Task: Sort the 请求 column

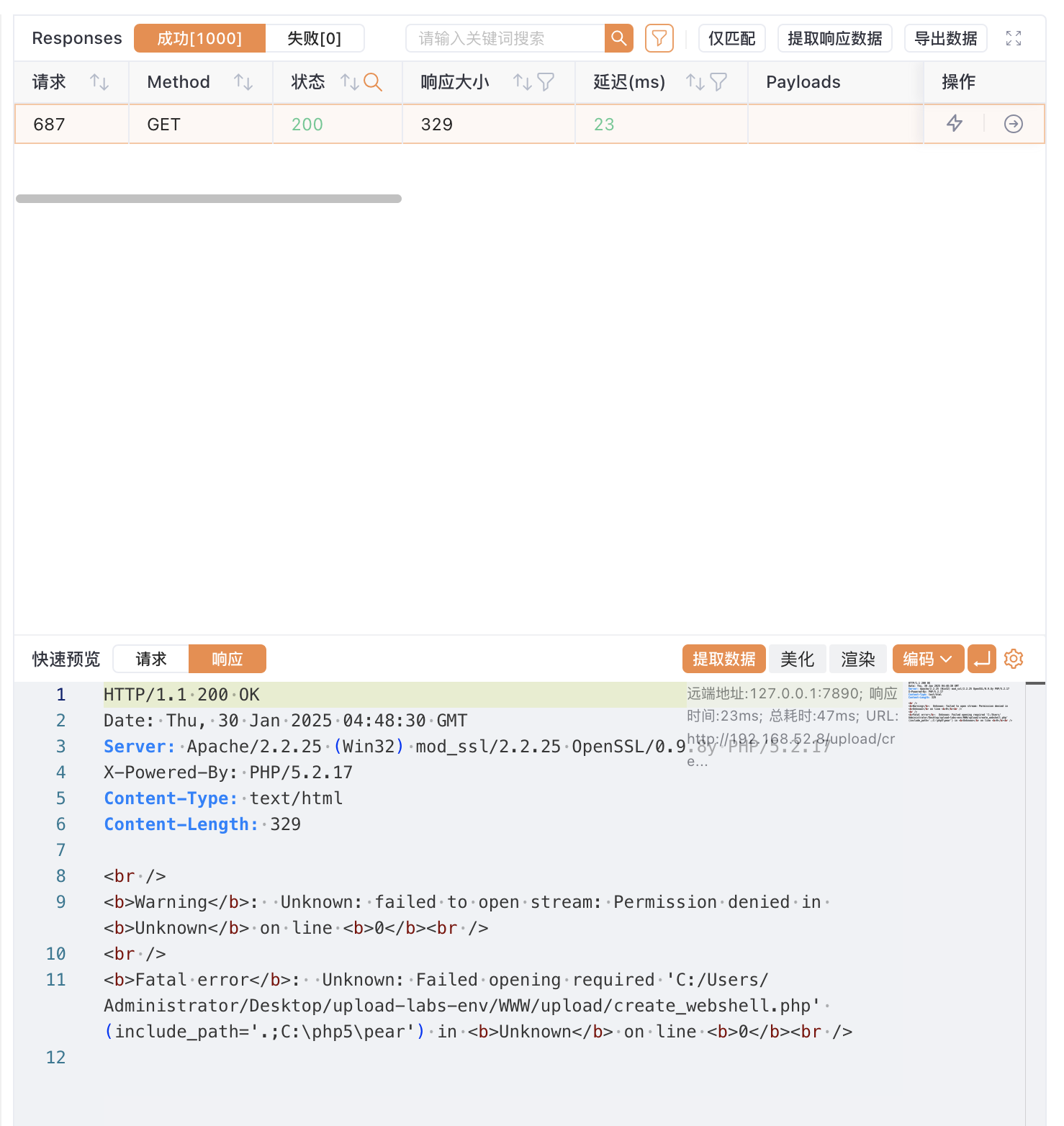Action: pos(99,82)
